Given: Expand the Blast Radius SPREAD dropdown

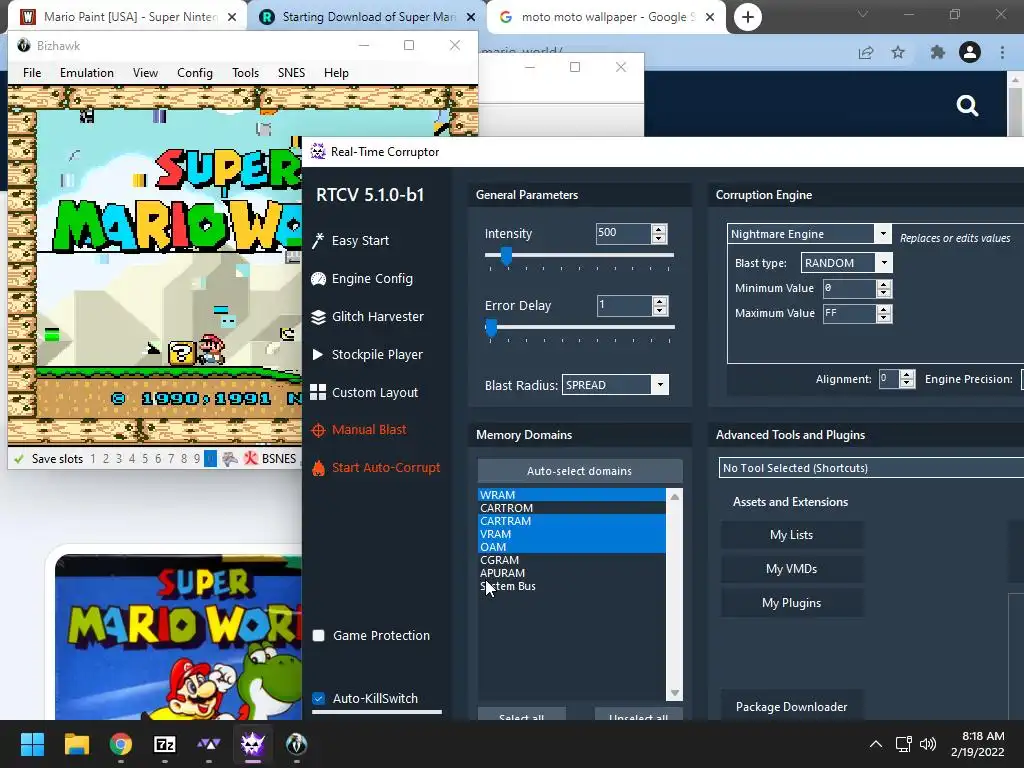Looking at the screenshot, I should (660, 385).
